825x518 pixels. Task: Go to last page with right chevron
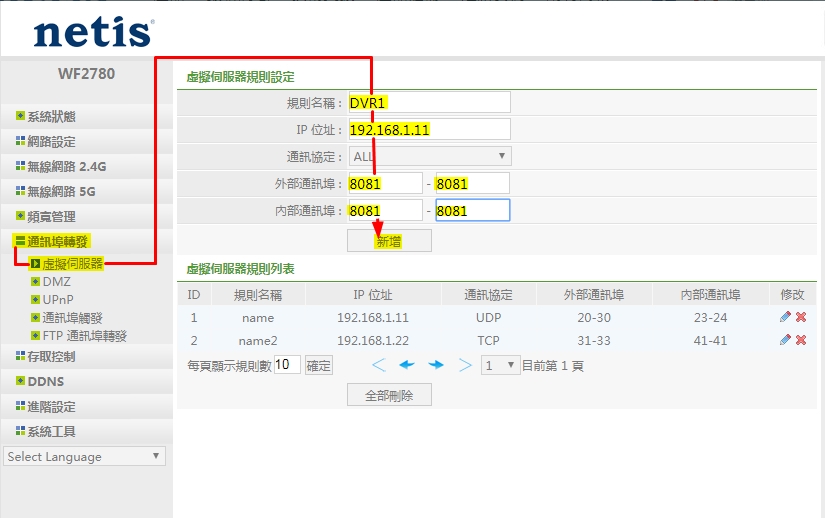pyautogui.click(x=465, y=365)
